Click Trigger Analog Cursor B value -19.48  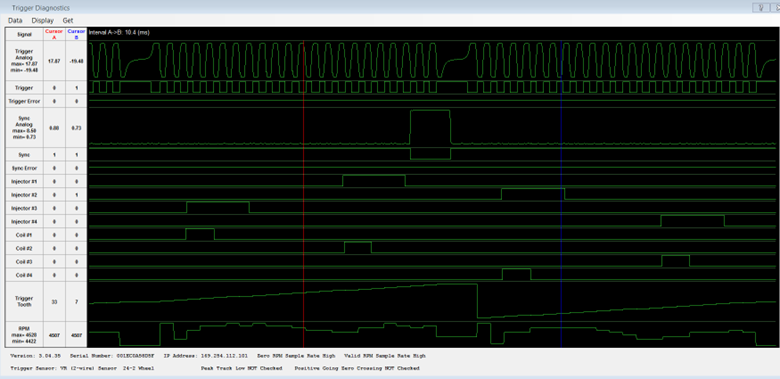[76, 61]
